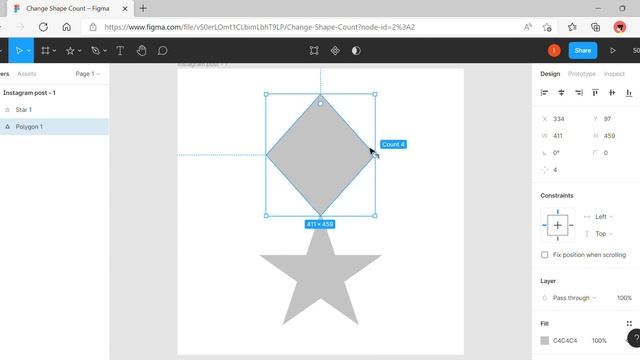640x360 pixels.
Task: Click the help question mark button
Action: (635, 338)
